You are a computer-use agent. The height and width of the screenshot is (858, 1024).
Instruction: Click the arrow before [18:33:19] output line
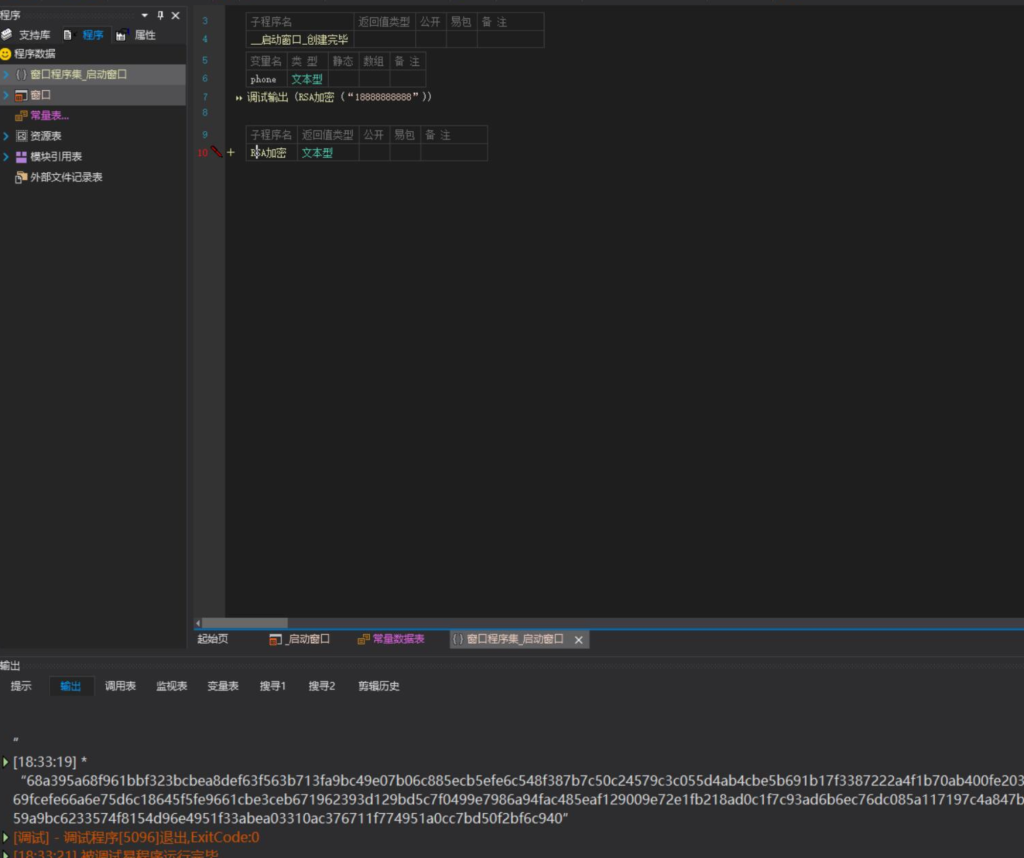5,762
